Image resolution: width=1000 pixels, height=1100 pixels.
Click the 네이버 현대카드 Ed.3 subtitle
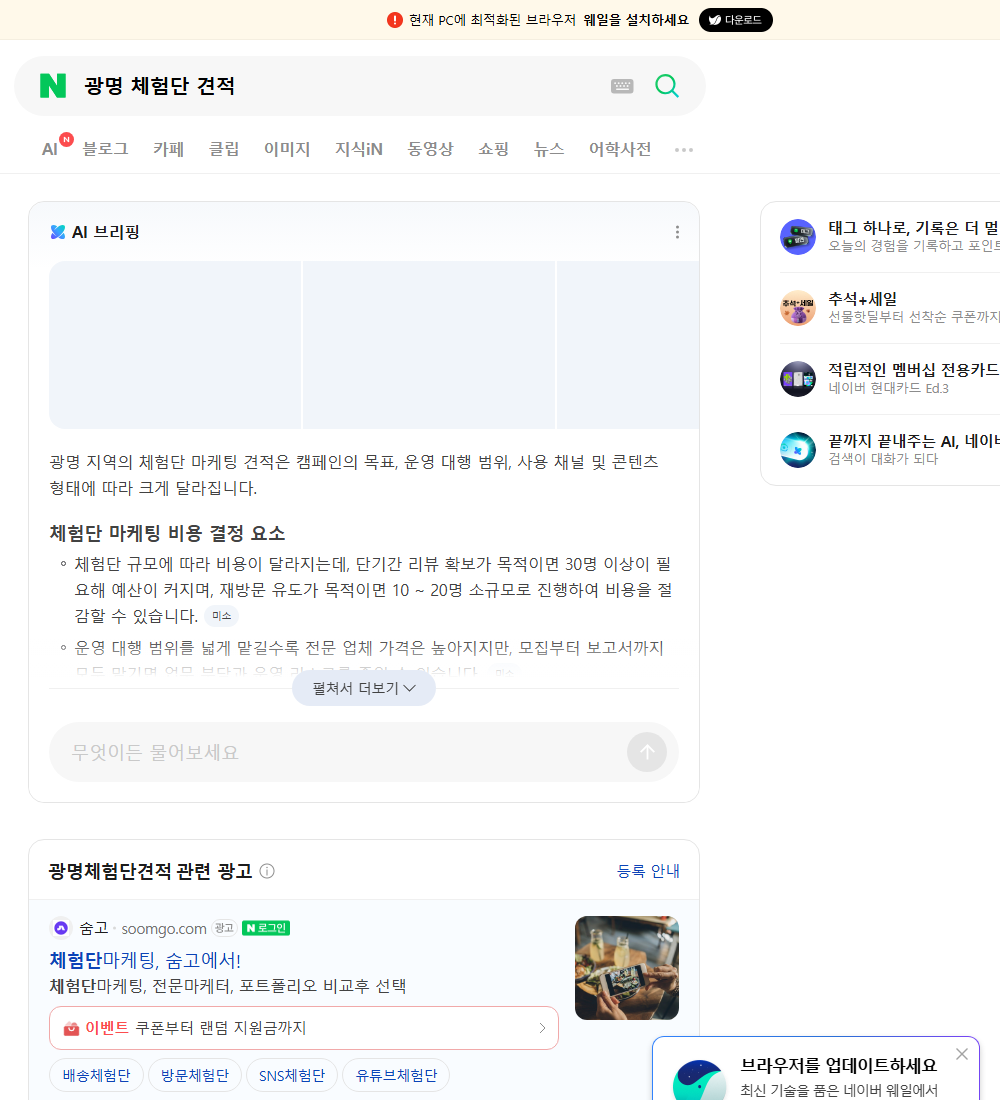888,389
